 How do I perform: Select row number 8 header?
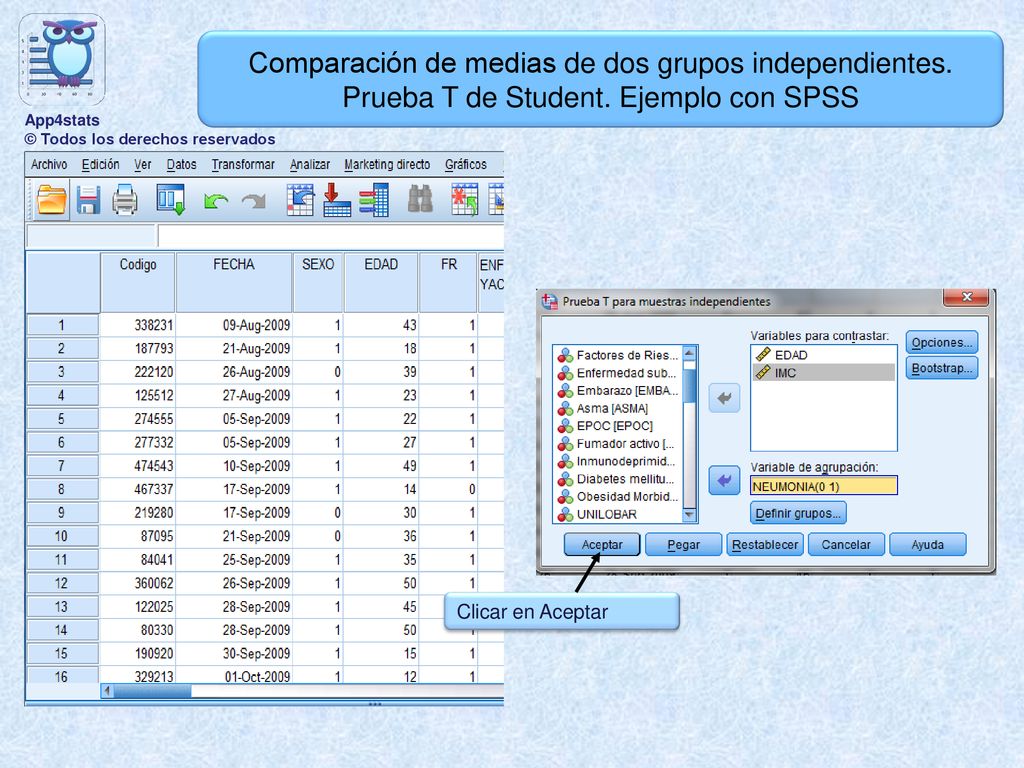pyautogui.click(x=62, y=489)
